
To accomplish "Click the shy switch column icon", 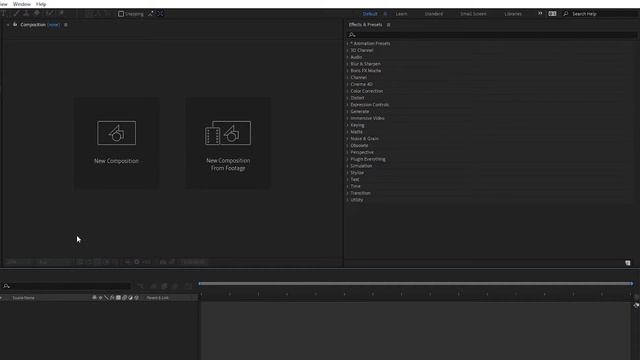I will click(x=94, y=298).
